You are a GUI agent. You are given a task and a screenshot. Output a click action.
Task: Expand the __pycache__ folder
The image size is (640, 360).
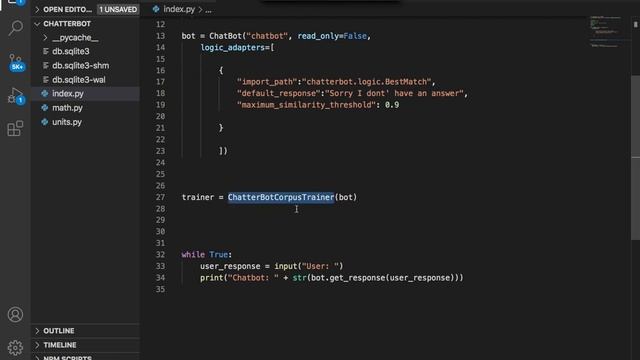point(45,38)
